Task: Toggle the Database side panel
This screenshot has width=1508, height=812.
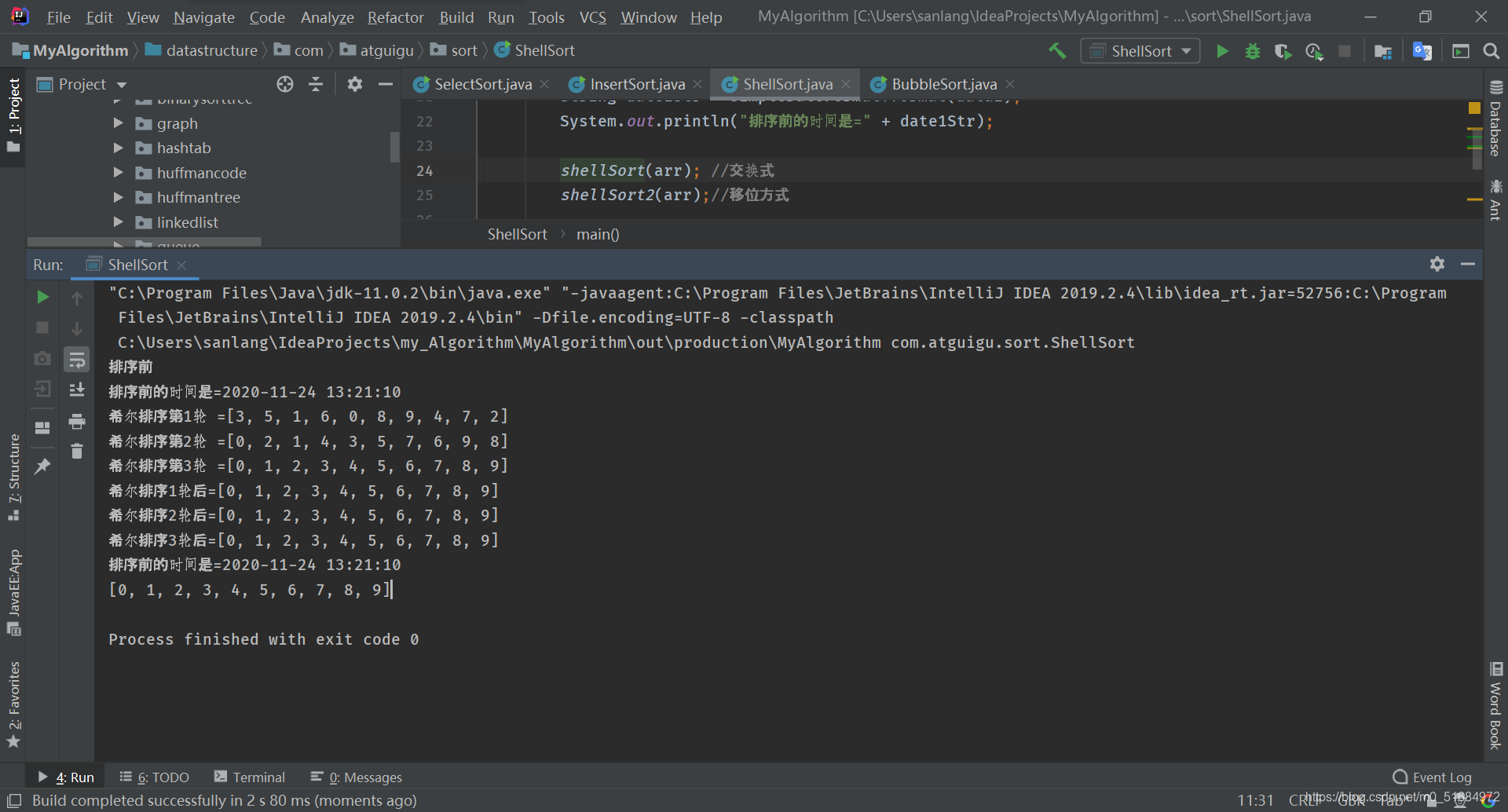Action: [1495, 119]
